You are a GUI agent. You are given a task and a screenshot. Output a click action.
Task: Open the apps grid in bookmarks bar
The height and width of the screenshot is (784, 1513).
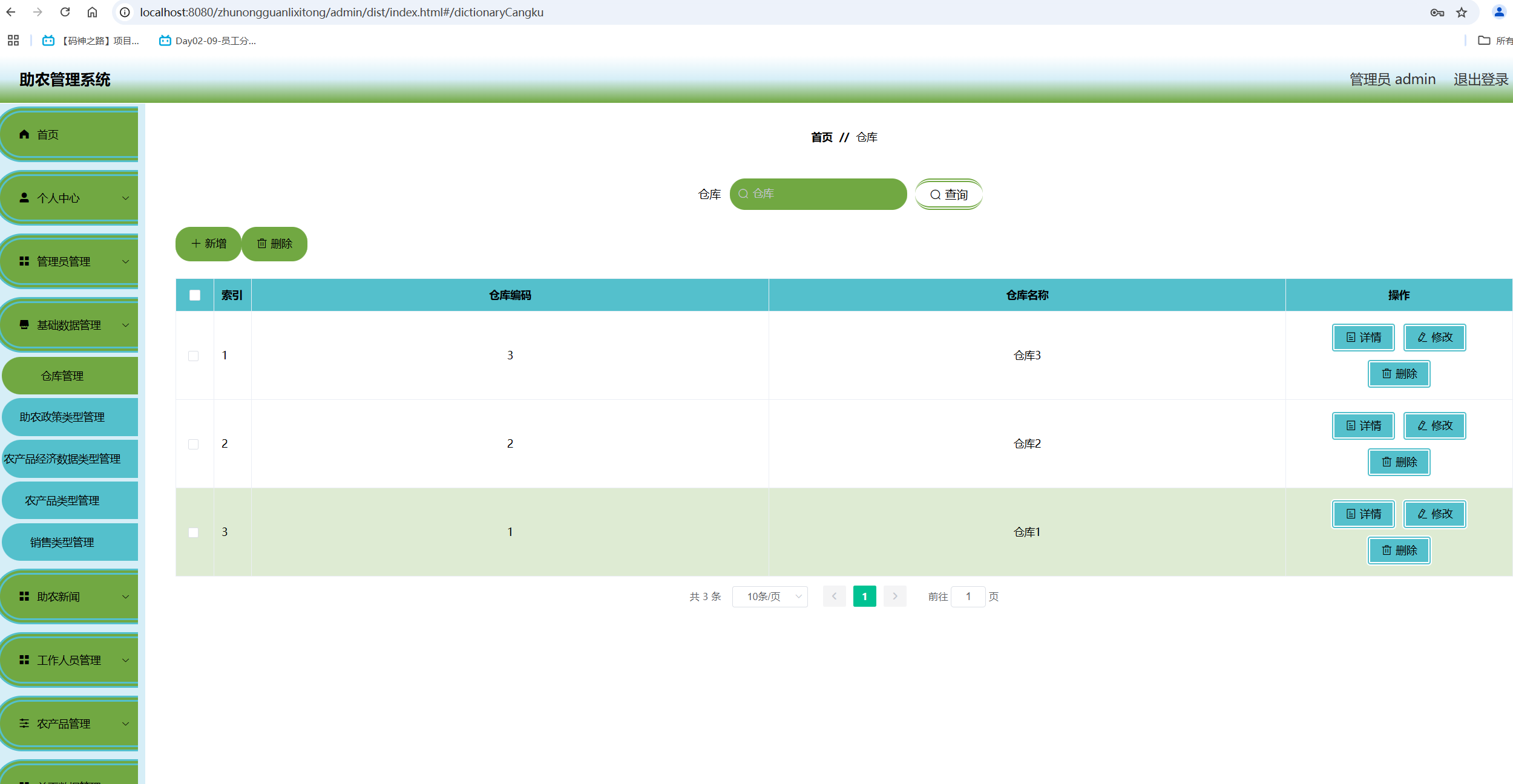[x=13, y=41]
